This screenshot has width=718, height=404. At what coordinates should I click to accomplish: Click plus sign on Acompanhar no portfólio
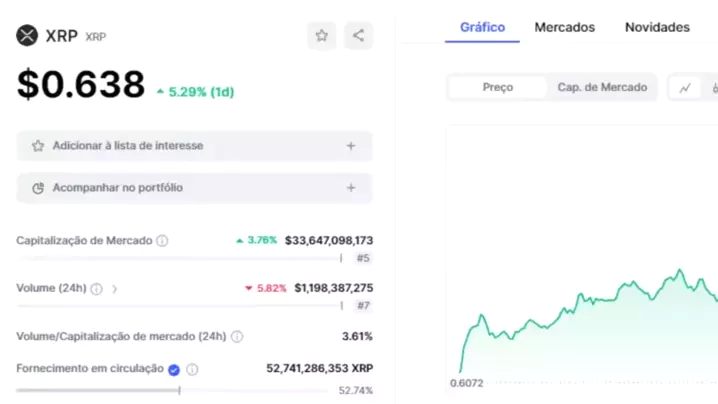[351, 188]
